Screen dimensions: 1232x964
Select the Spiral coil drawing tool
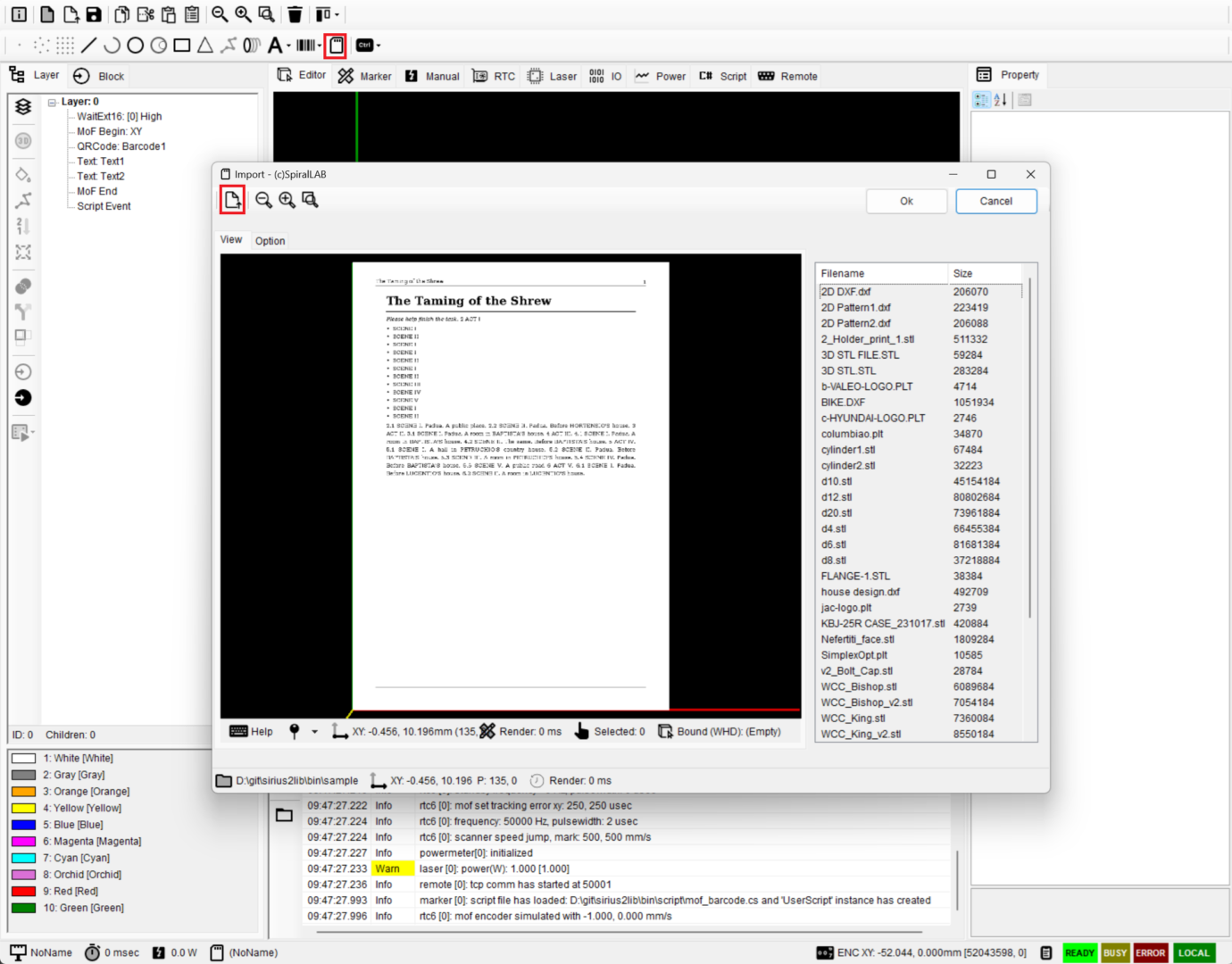[x=252, y=45]
